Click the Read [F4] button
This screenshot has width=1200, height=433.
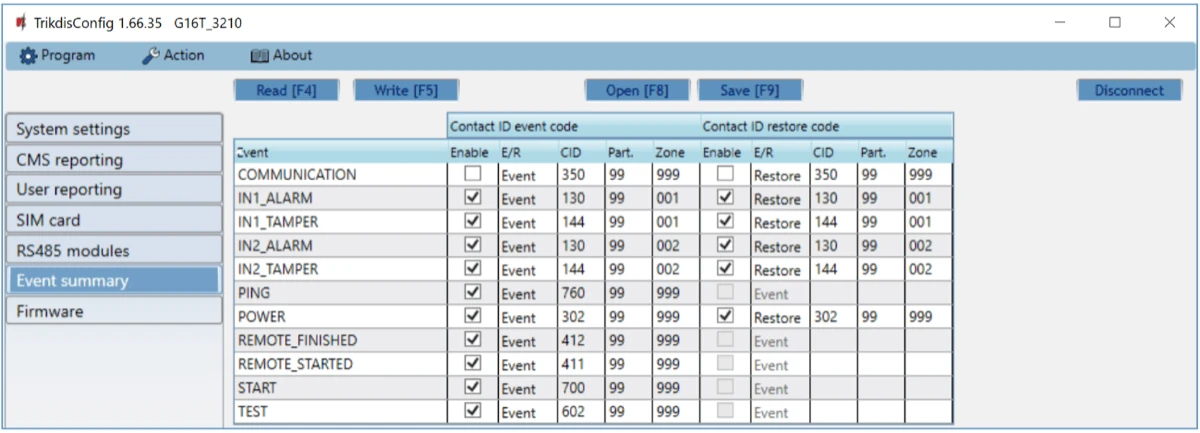click(286, 90)
